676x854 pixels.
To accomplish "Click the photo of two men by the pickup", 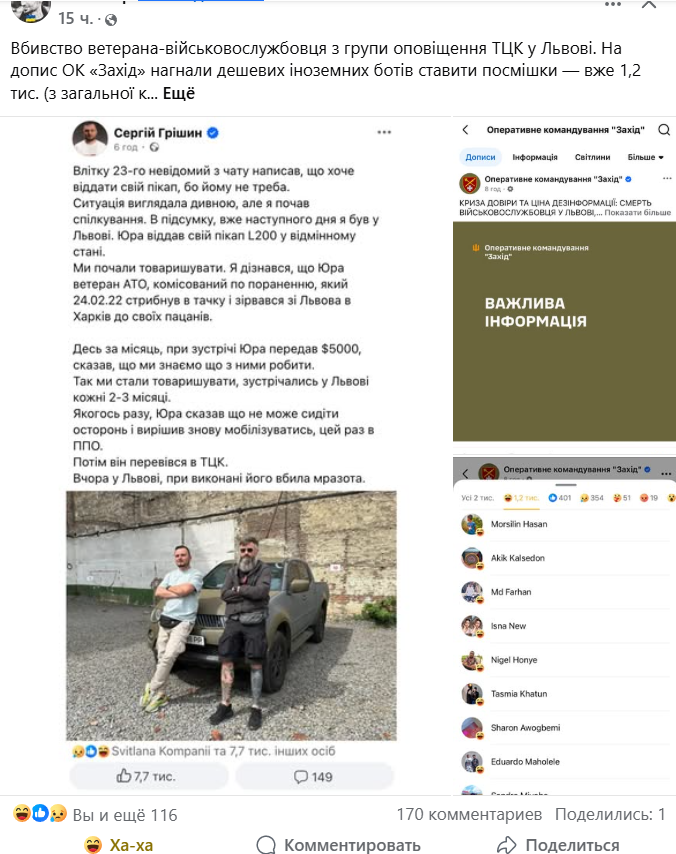I will (232, 615).
